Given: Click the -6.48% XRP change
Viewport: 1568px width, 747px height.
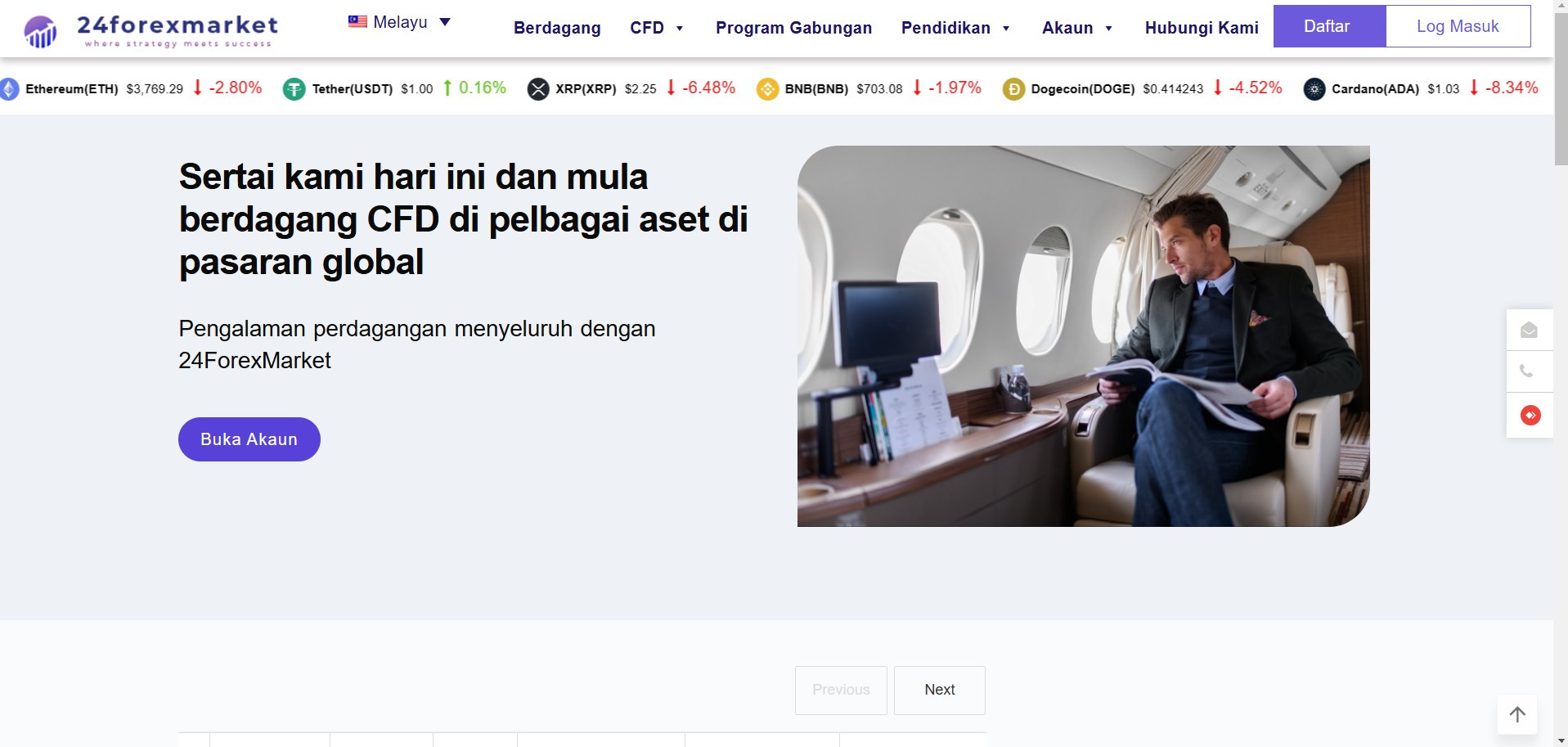Looking at the screenshot, I should 708,88.
